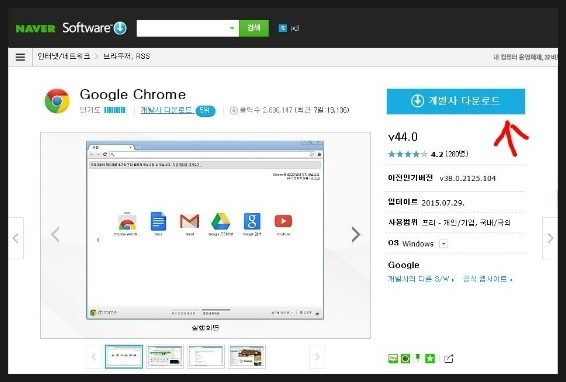Click the 4.2 rating score
The image size is (566, 382).
437,155
